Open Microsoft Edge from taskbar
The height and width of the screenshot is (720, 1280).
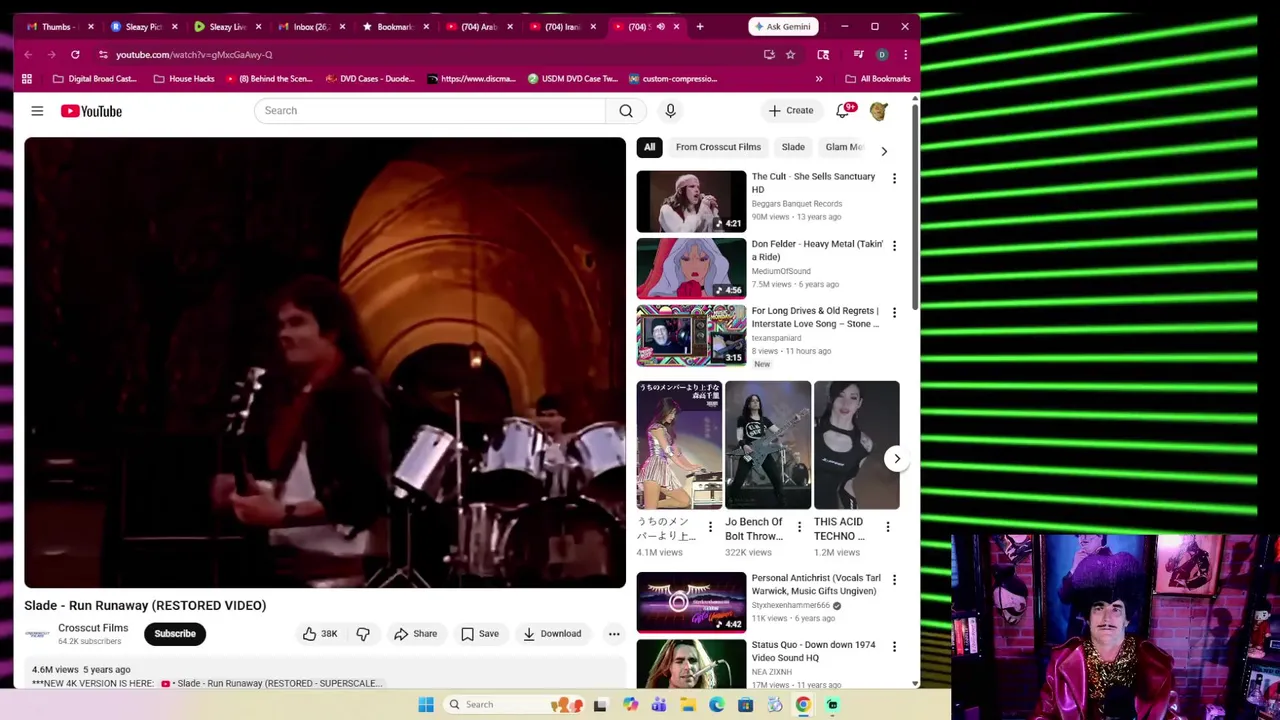(x=717, y=704)
